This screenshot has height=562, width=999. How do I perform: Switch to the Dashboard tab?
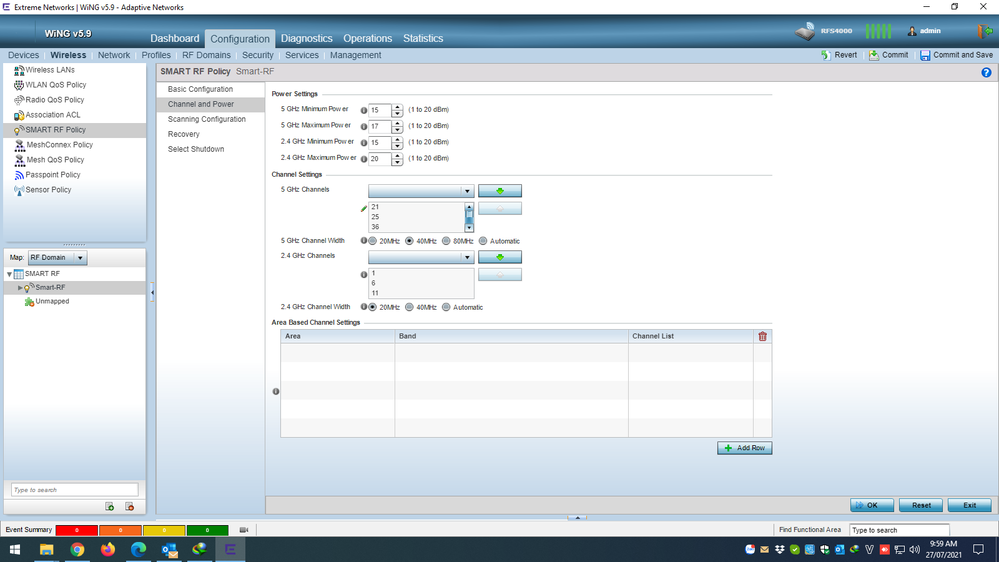175,38
